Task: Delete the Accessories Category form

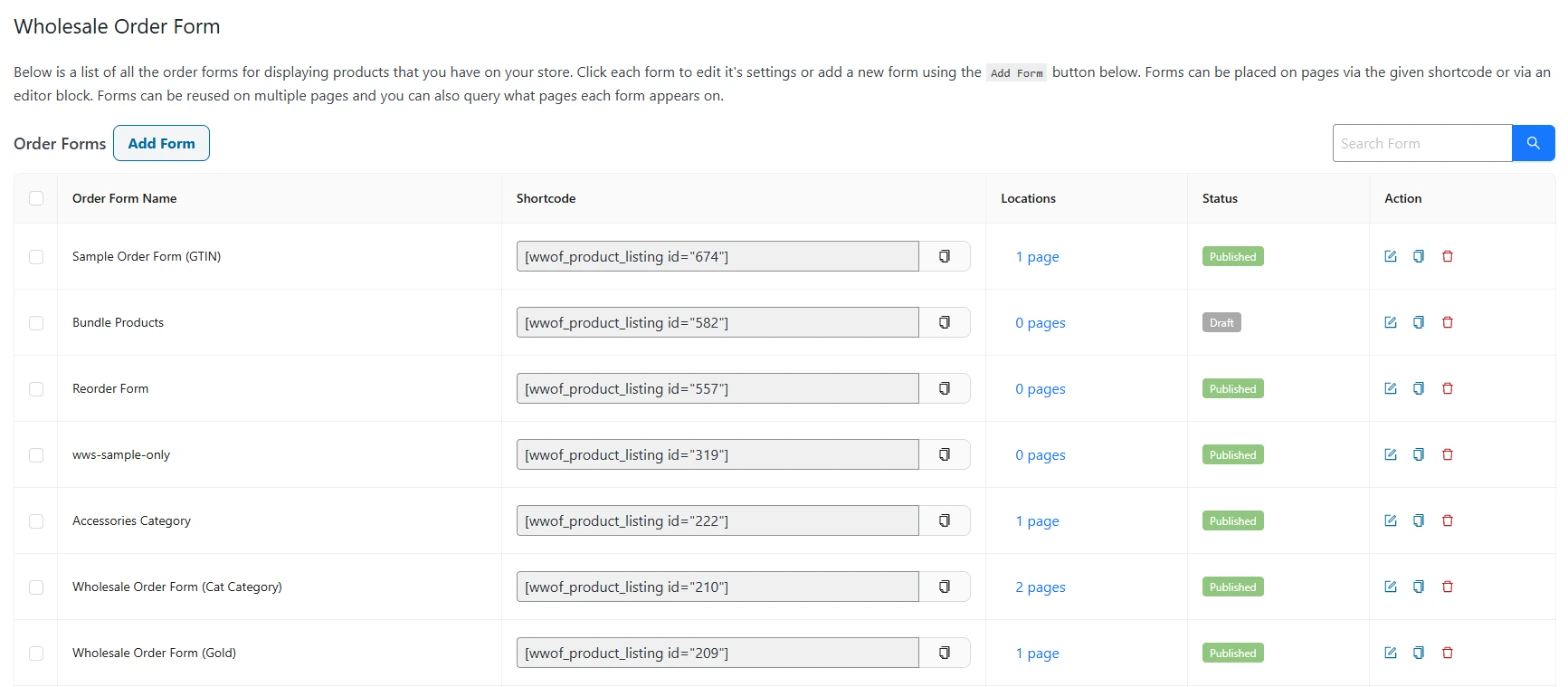Action: (1447, 521)
